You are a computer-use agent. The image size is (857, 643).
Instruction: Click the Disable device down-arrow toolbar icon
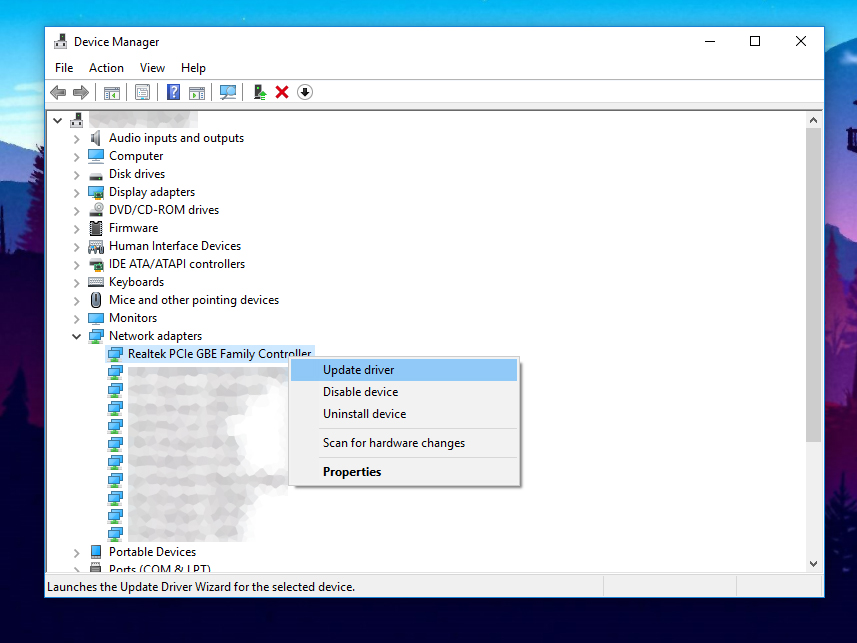pyautogui.click(x=305, y=92)
